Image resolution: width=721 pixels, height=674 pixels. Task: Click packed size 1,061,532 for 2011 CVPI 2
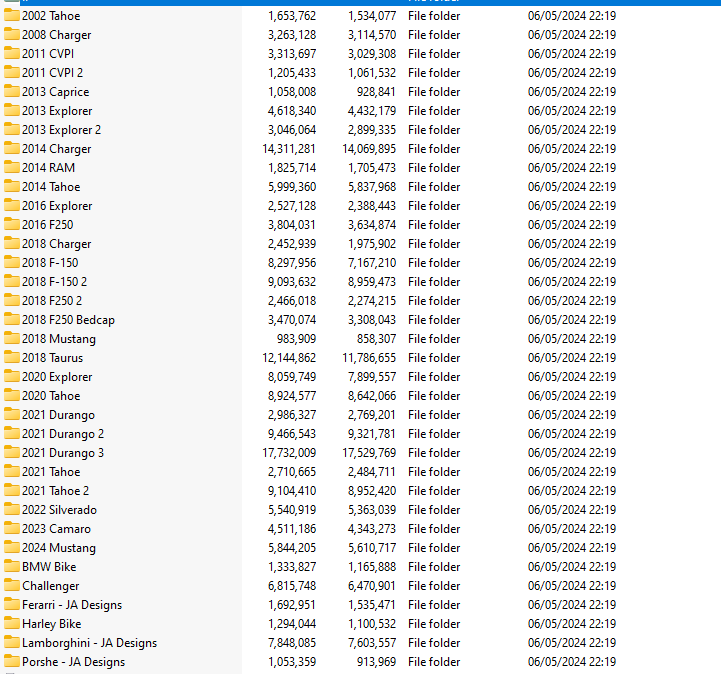coord(372,73)
